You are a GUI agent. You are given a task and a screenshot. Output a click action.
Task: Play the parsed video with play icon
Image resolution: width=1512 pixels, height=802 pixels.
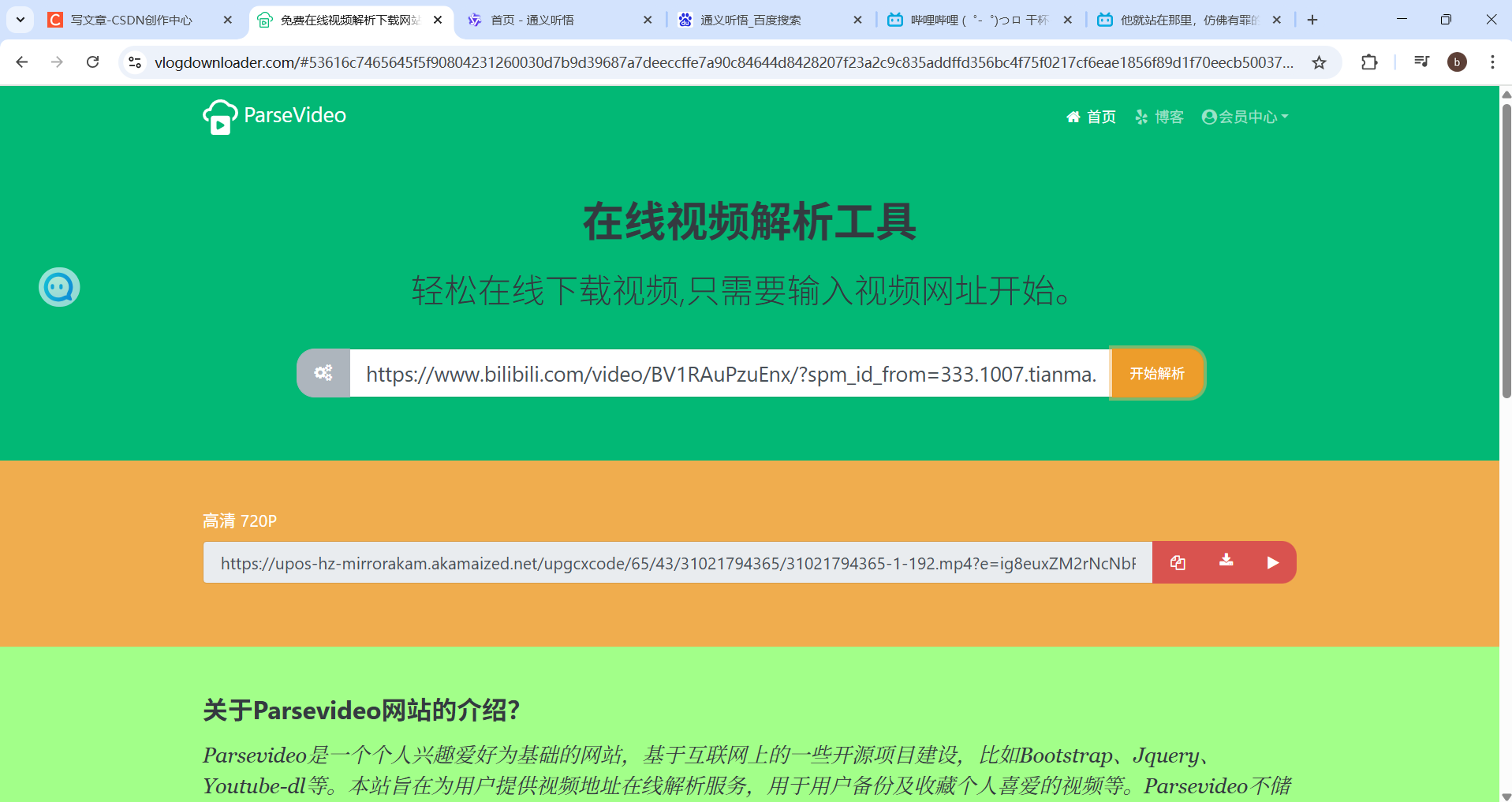click(x=1272, y=562)
